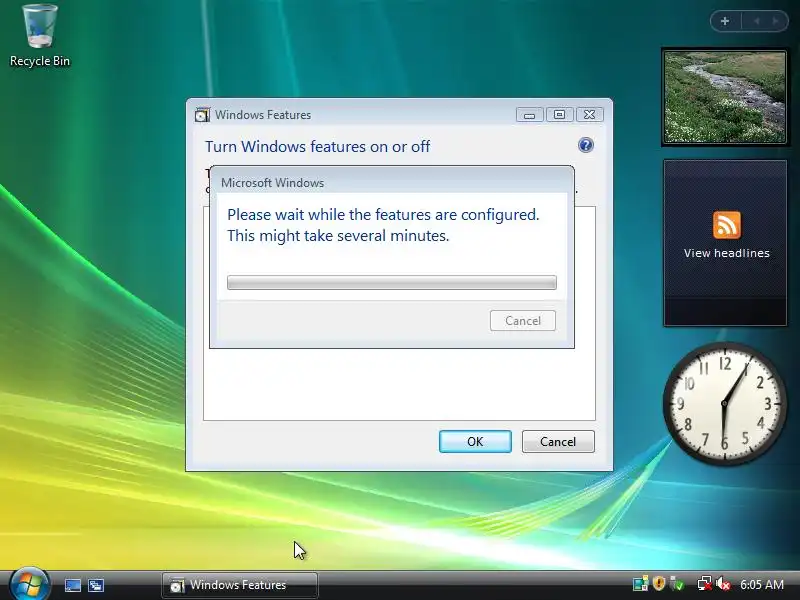Click the Windows Features title bar icon
This screenshot has width=800, height=600.
(x=202, y=115)
